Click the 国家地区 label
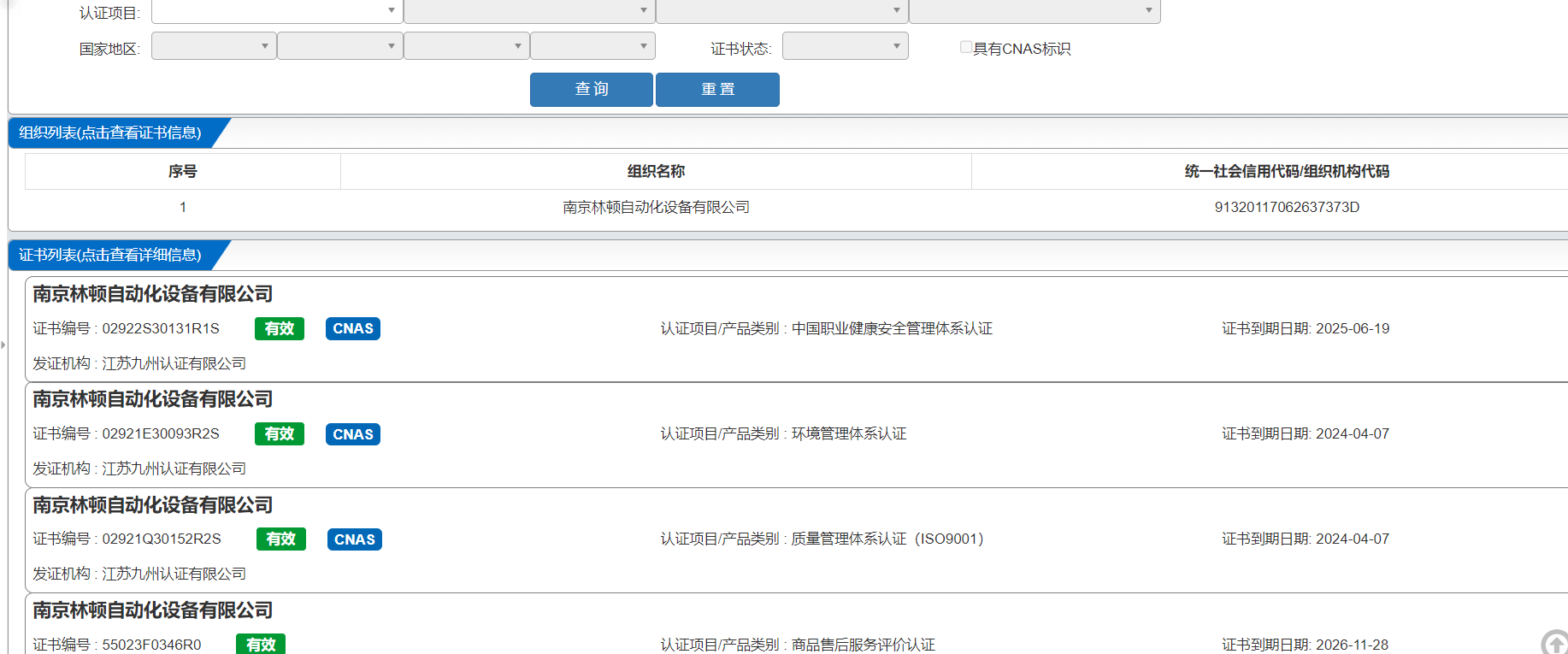1568x654 pixels. (109, 49)
